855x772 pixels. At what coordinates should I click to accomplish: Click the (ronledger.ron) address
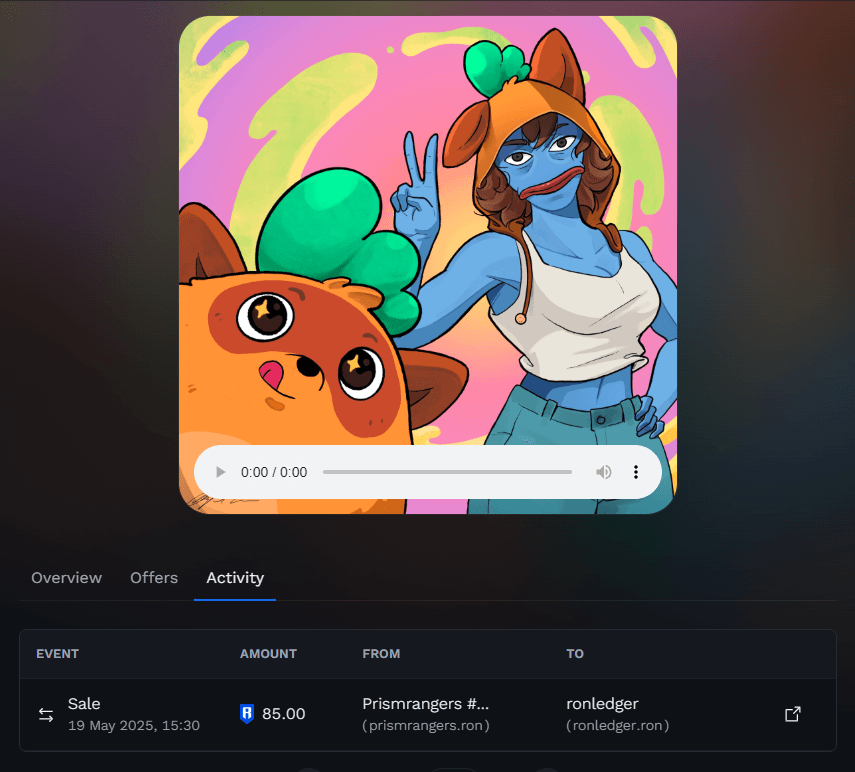(x=617, y=725)
